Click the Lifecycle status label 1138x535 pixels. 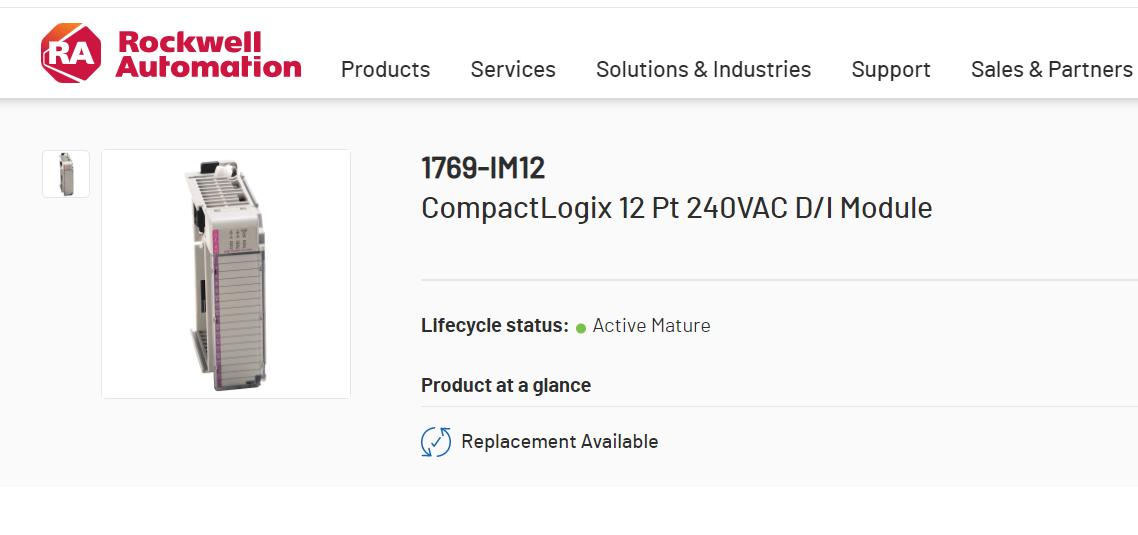coord(494,326)
